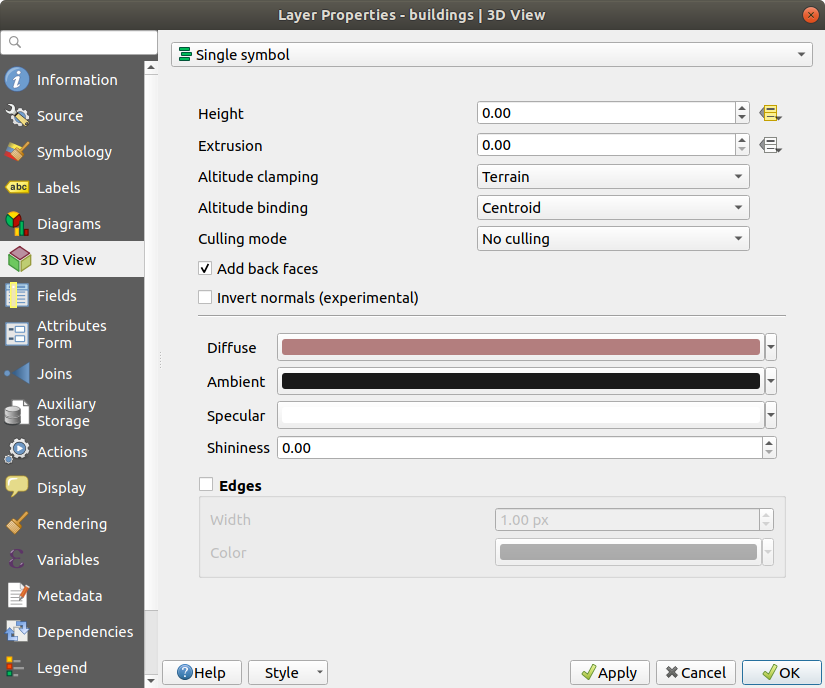Open the Attributes Form icon
Viewport: 825px width, 688px height.
(x=17, y=334)
